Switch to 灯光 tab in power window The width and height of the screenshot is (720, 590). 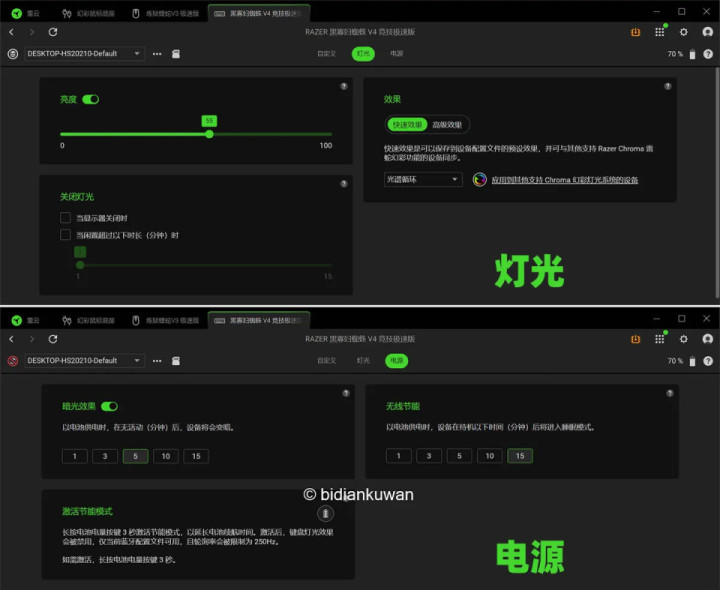(363, 361)
